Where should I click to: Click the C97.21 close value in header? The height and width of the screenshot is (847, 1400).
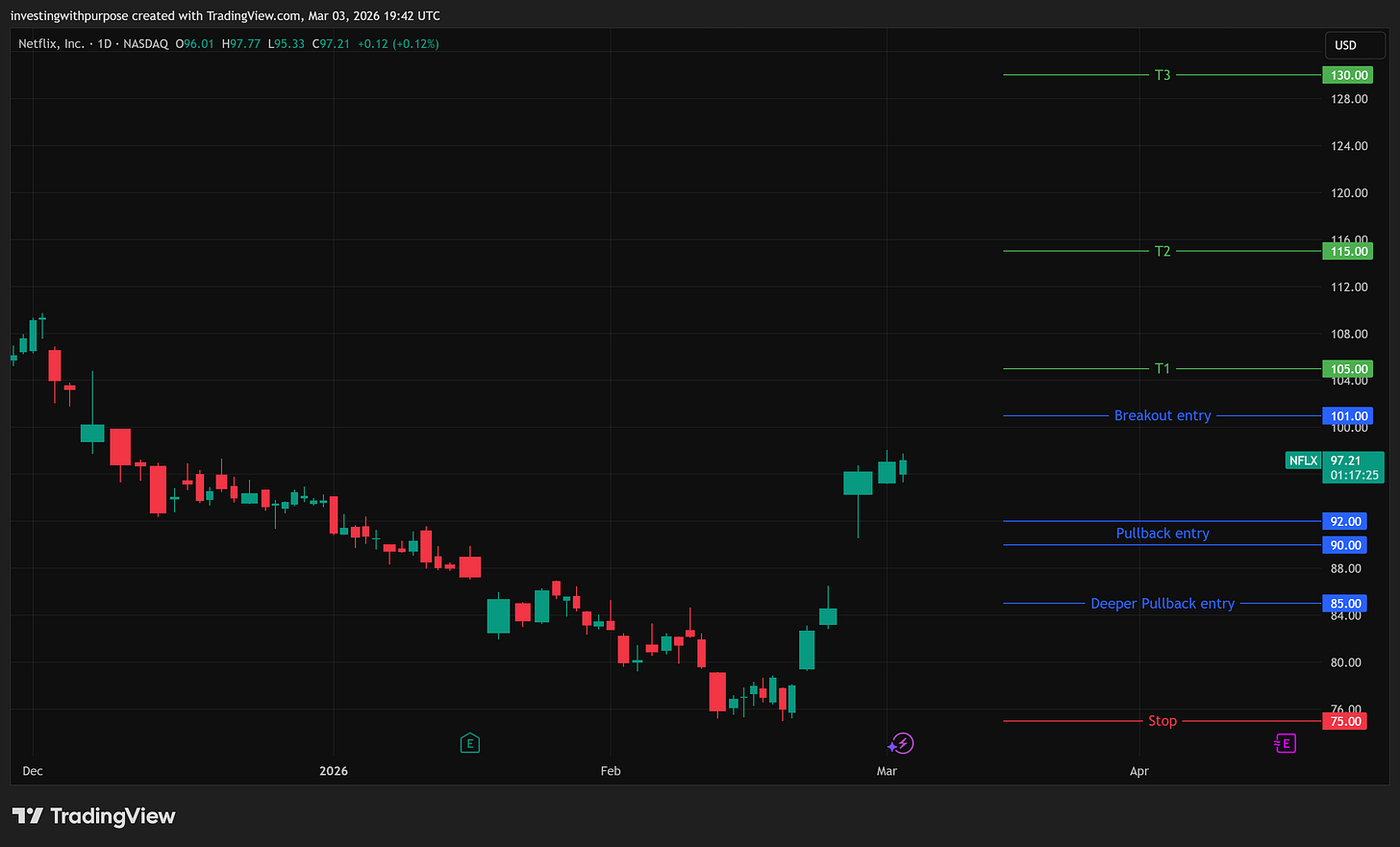tap(331, 44)
